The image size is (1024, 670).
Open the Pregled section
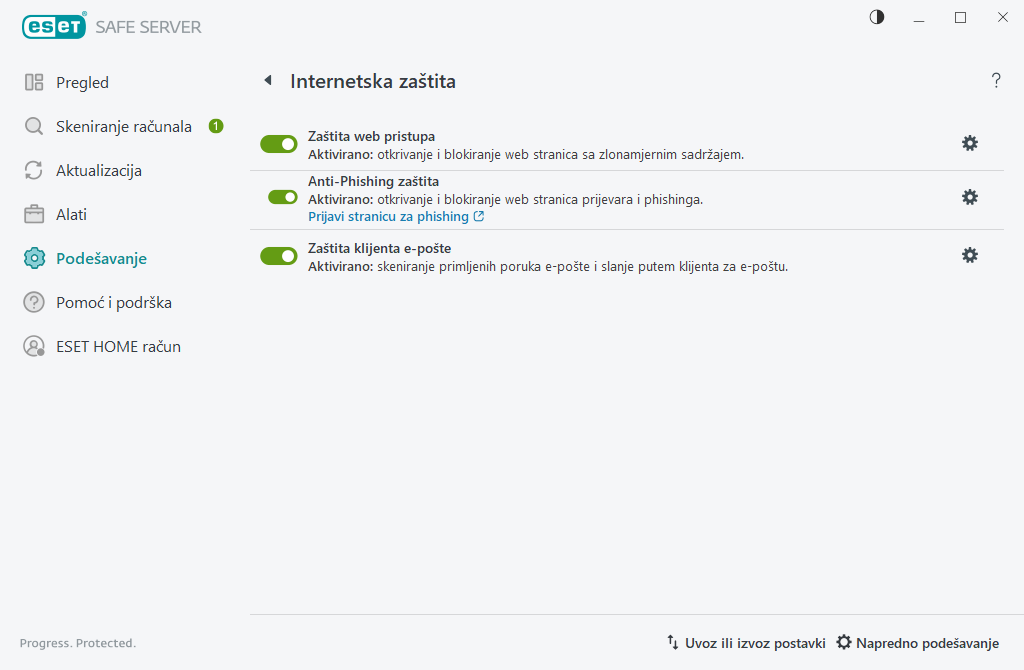pyautogui.click(x=82, y=83)
